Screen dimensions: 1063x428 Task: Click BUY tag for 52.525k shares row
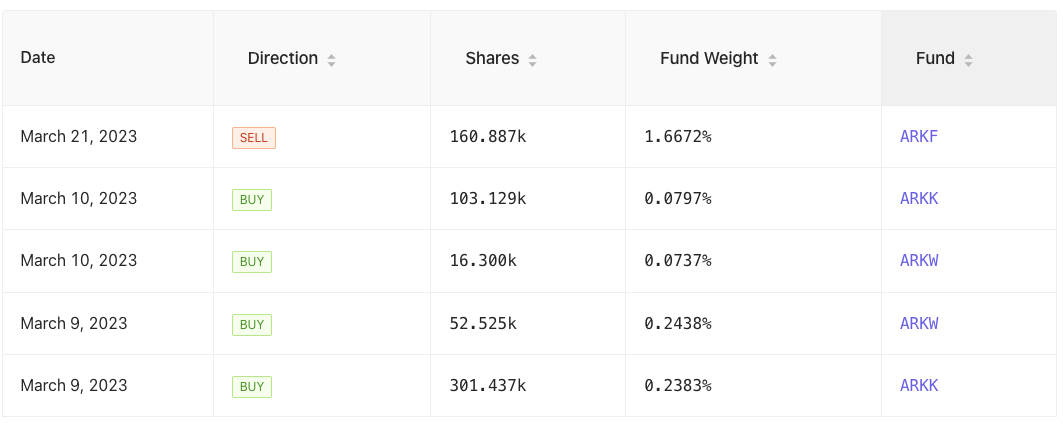[x=252, y=324]
